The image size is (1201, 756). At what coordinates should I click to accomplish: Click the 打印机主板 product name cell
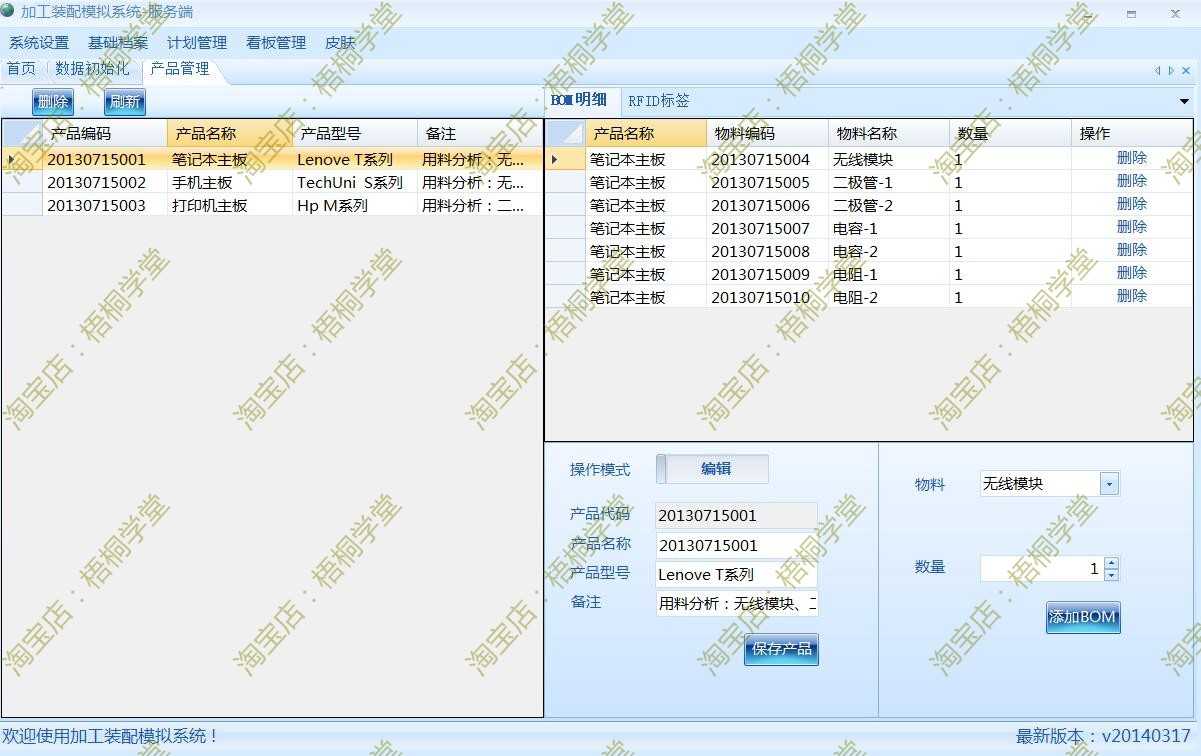[x=230, y=205]
